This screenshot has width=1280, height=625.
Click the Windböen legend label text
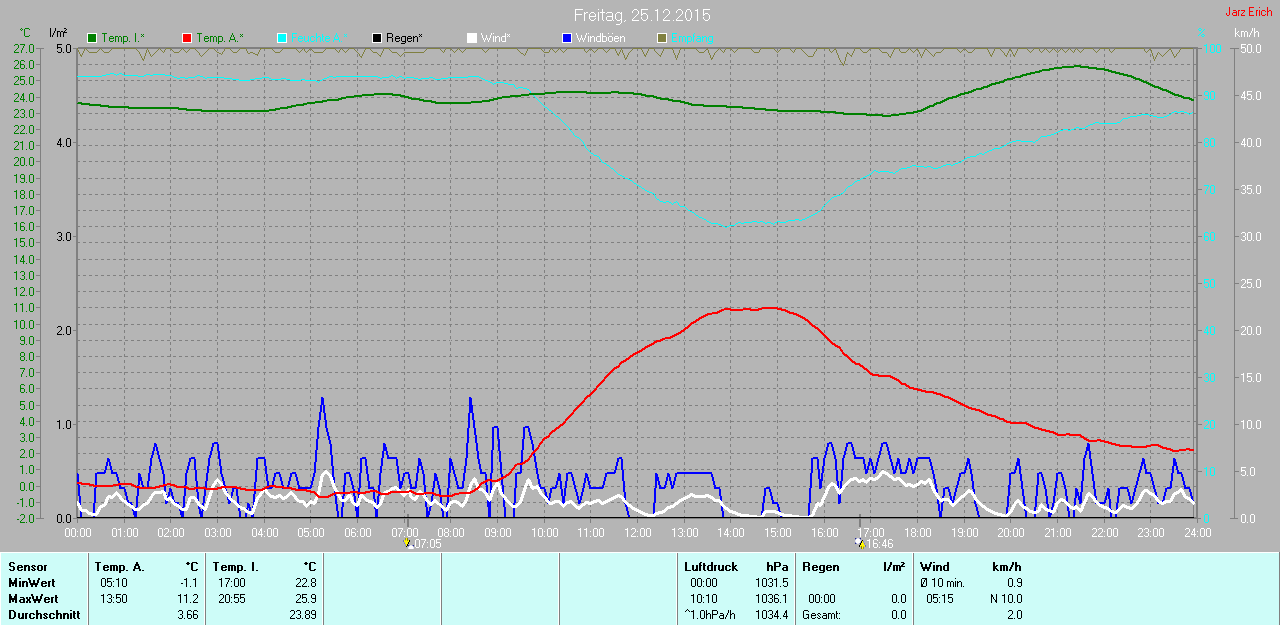click(602, 38)
